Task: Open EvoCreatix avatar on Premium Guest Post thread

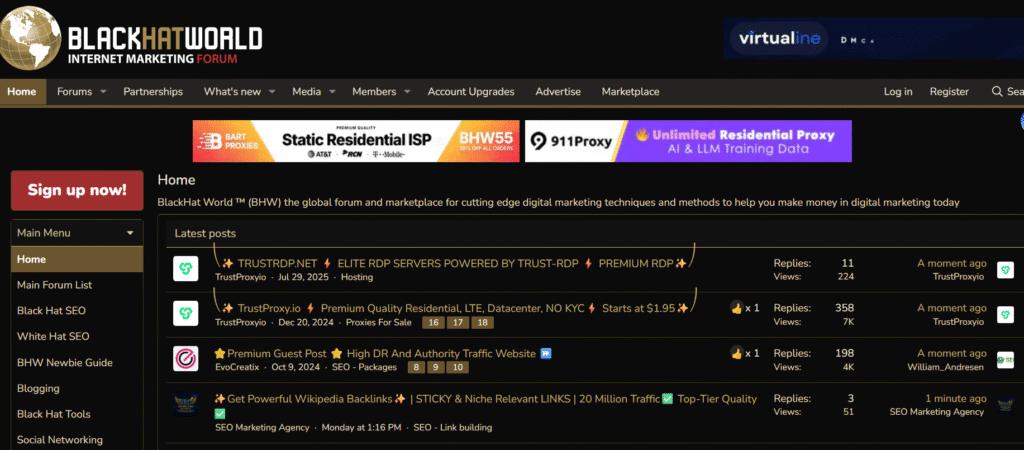Action: 185,359
